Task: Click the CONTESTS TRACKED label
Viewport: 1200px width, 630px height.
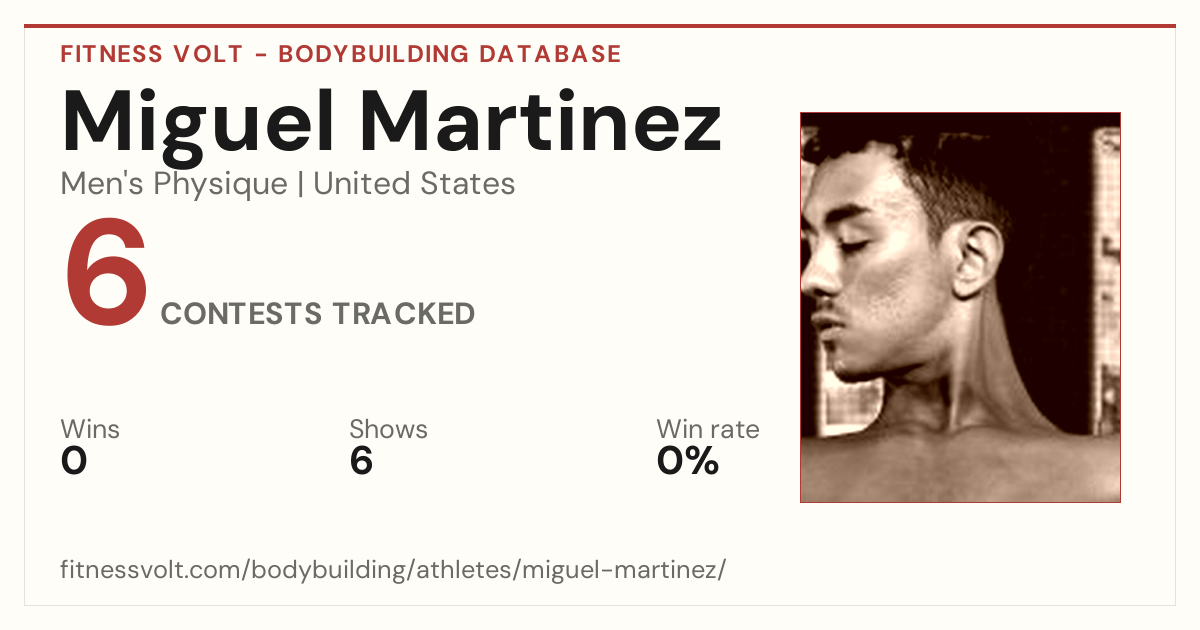Action: click(318, 314)
